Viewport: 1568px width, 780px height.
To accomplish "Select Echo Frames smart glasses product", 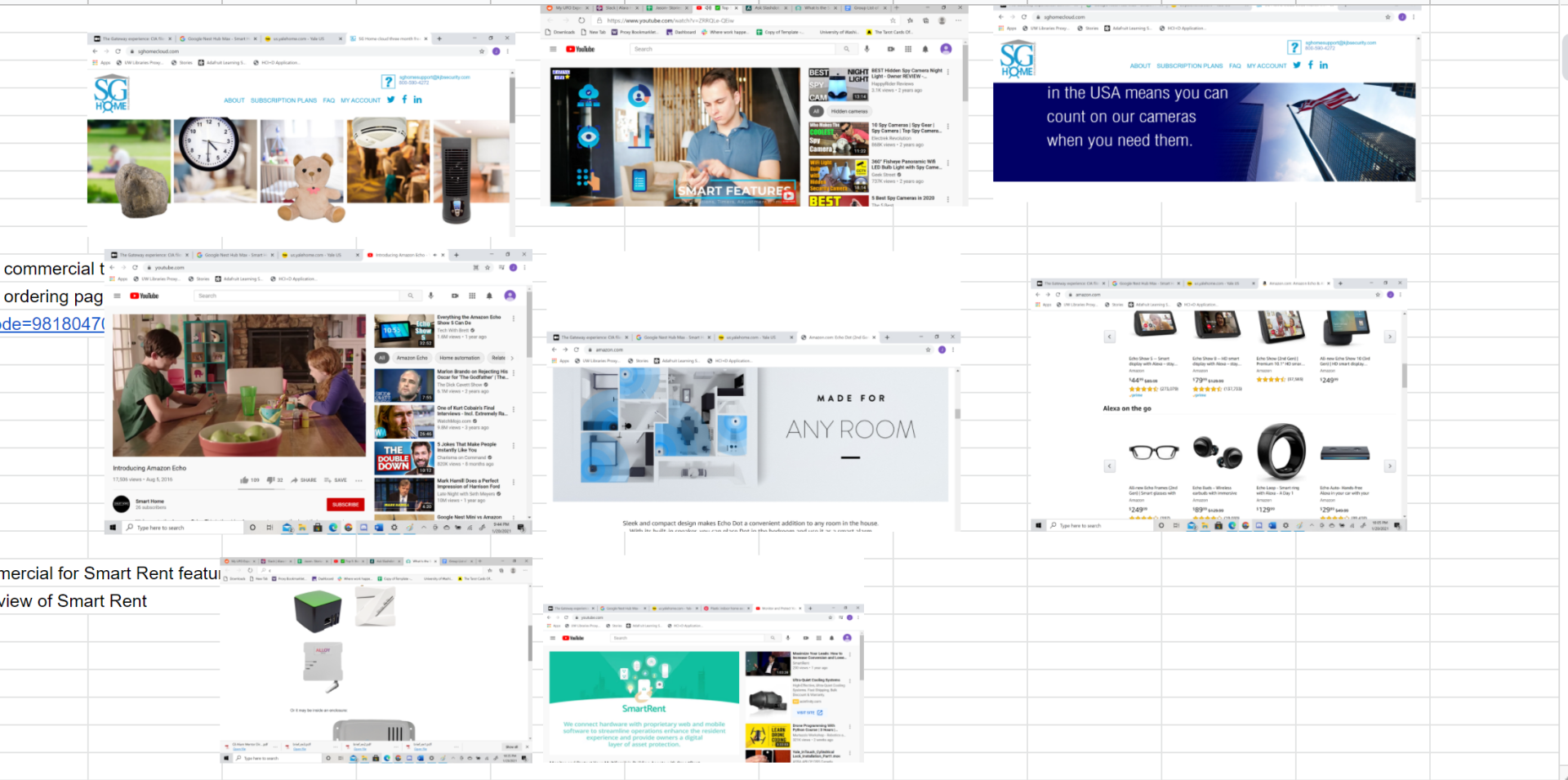I will (1153, 452).
